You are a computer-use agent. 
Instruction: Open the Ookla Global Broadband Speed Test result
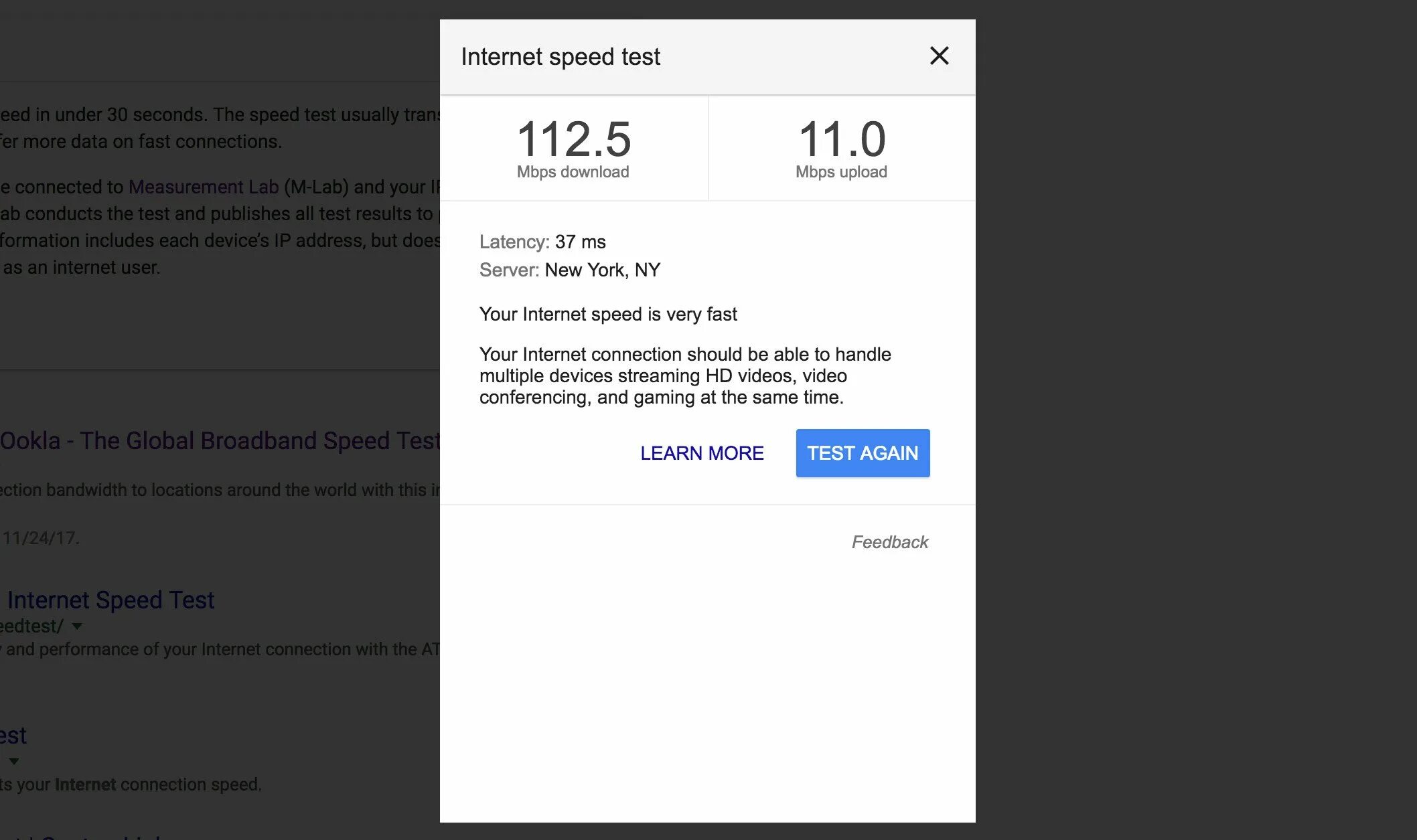click(x=220, y=441)
